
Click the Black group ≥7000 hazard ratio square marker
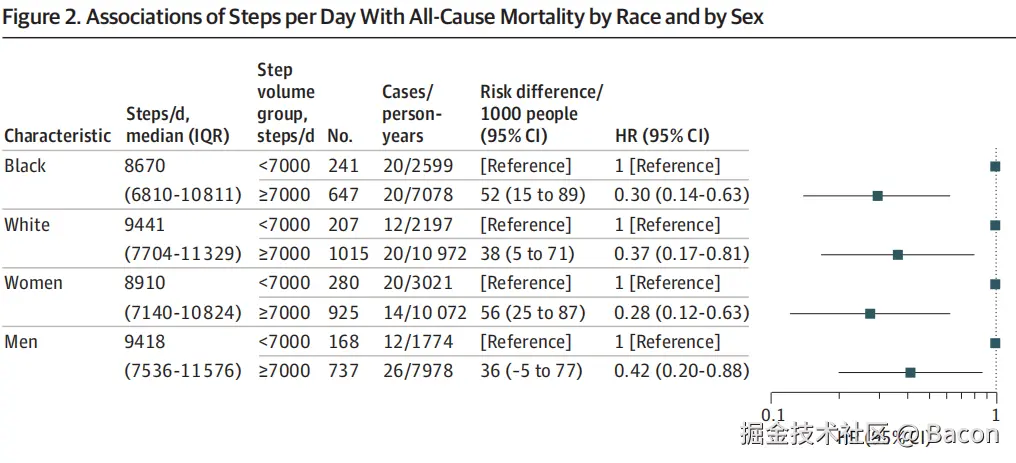click(877, 195)
